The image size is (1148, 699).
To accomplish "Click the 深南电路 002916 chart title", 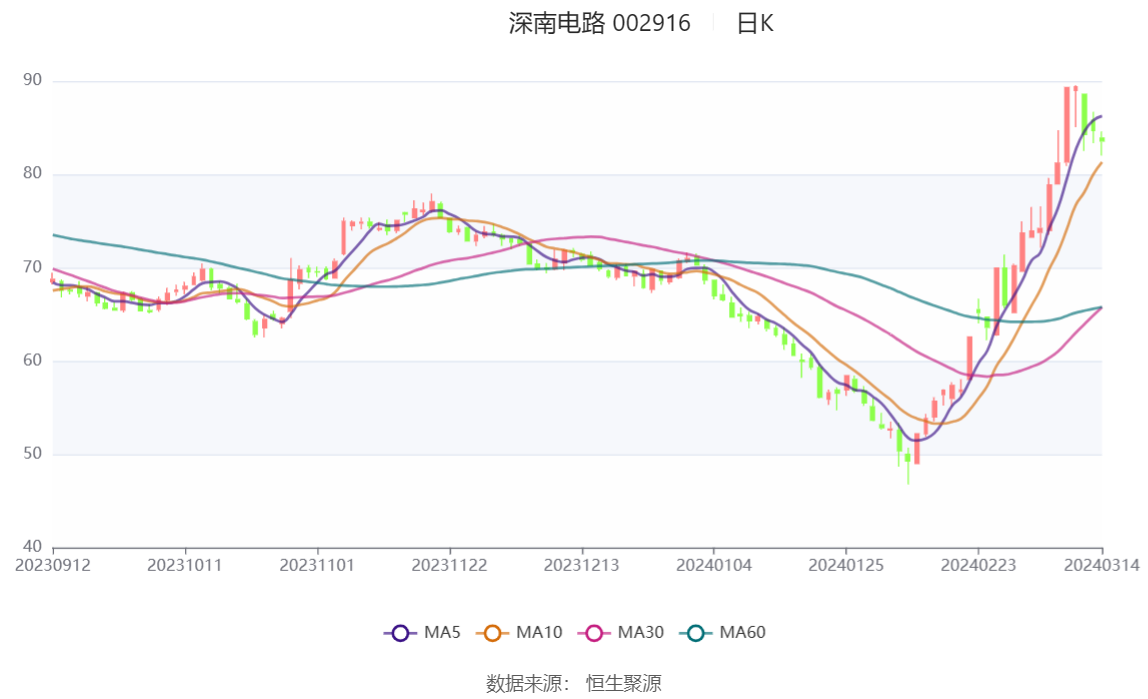I will coord(599,24).
